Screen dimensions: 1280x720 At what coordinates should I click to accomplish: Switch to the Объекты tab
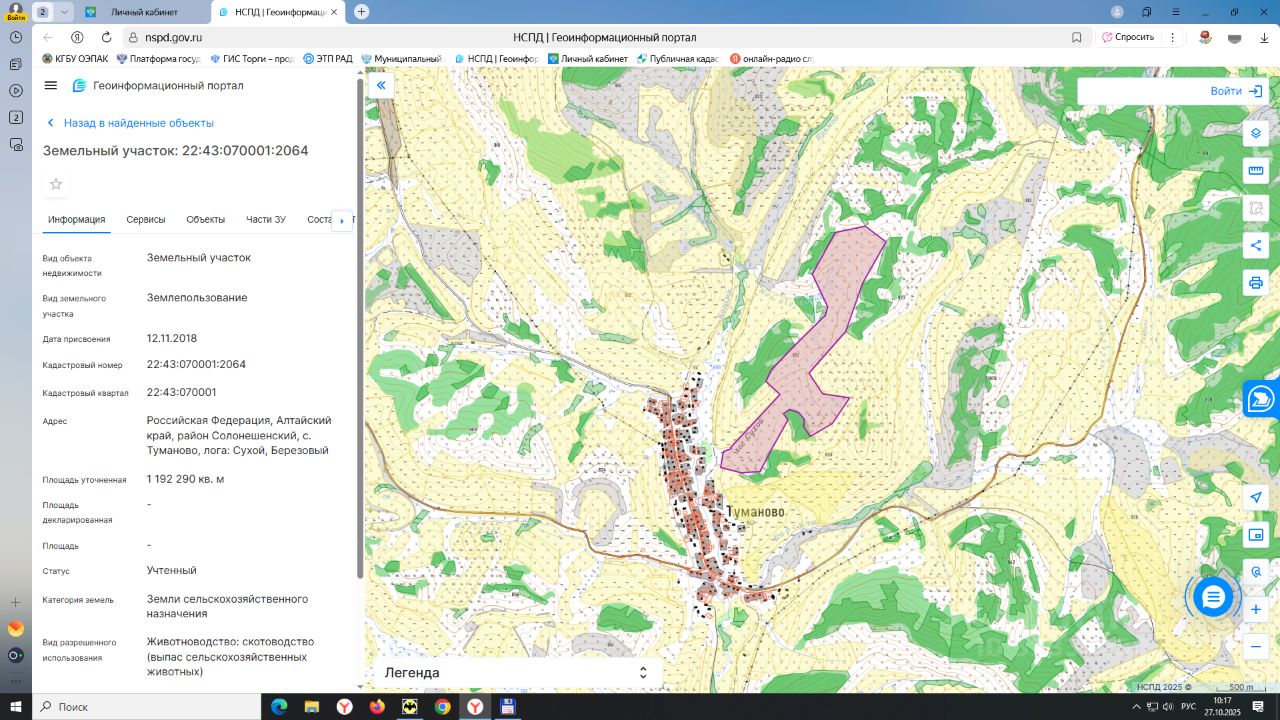(206, 220)
